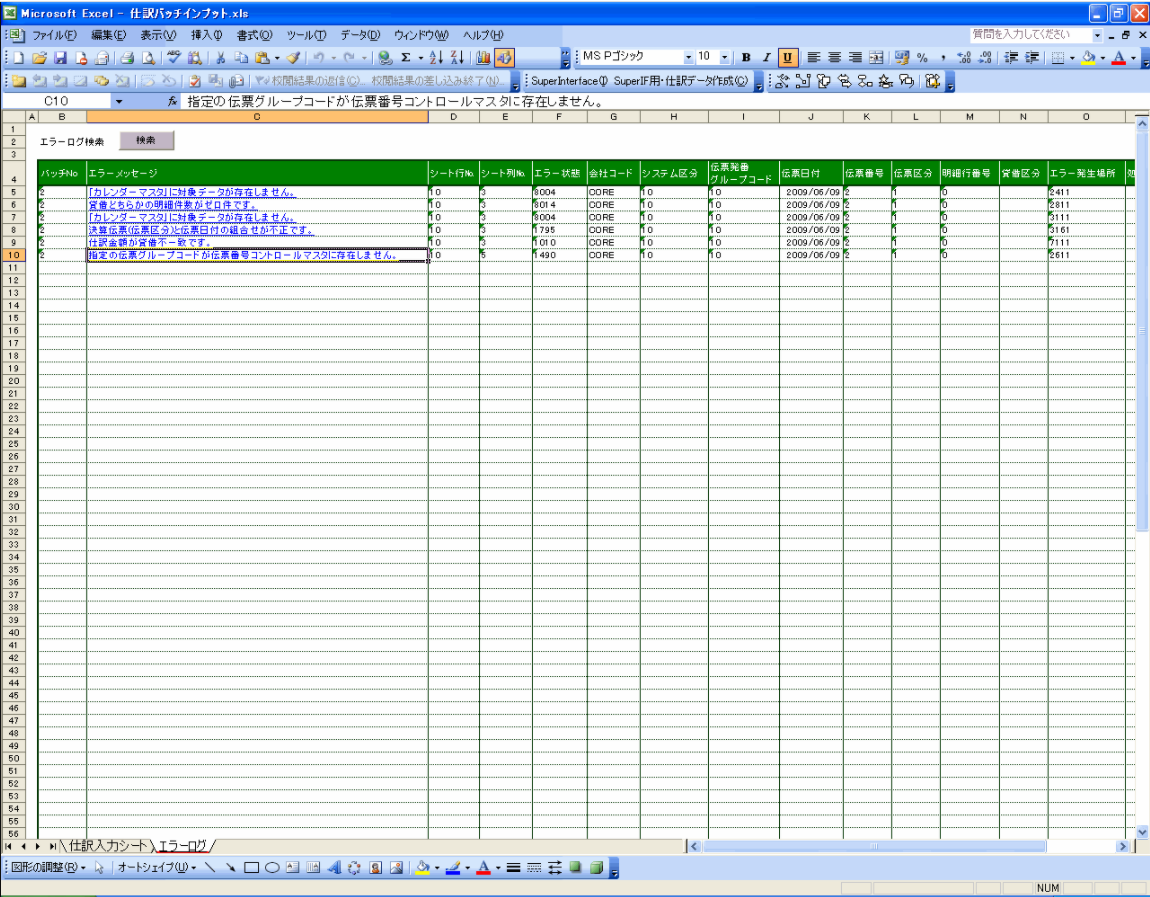Click the Save icon in the toolbar
The image size is (1150, 897).
pyautogui.click(x=58, y=58)
